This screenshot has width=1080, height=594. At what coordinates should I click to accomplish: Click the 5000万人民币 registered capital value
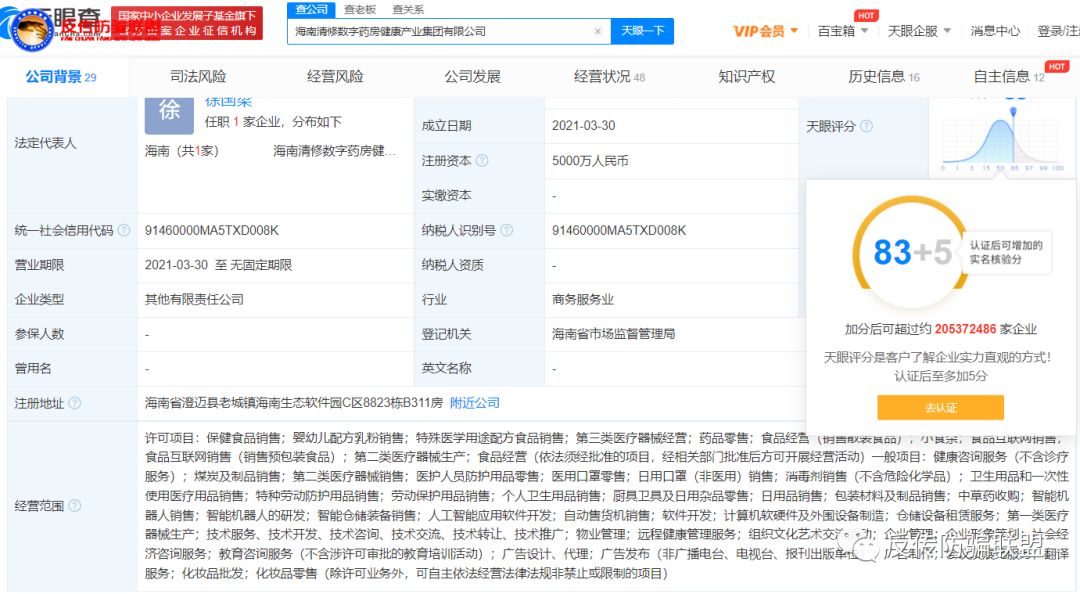tap(590, 161)
